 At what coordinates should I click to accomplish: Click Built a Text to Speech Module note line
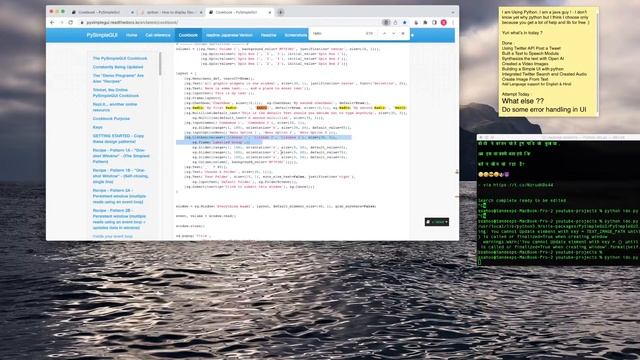530,53
